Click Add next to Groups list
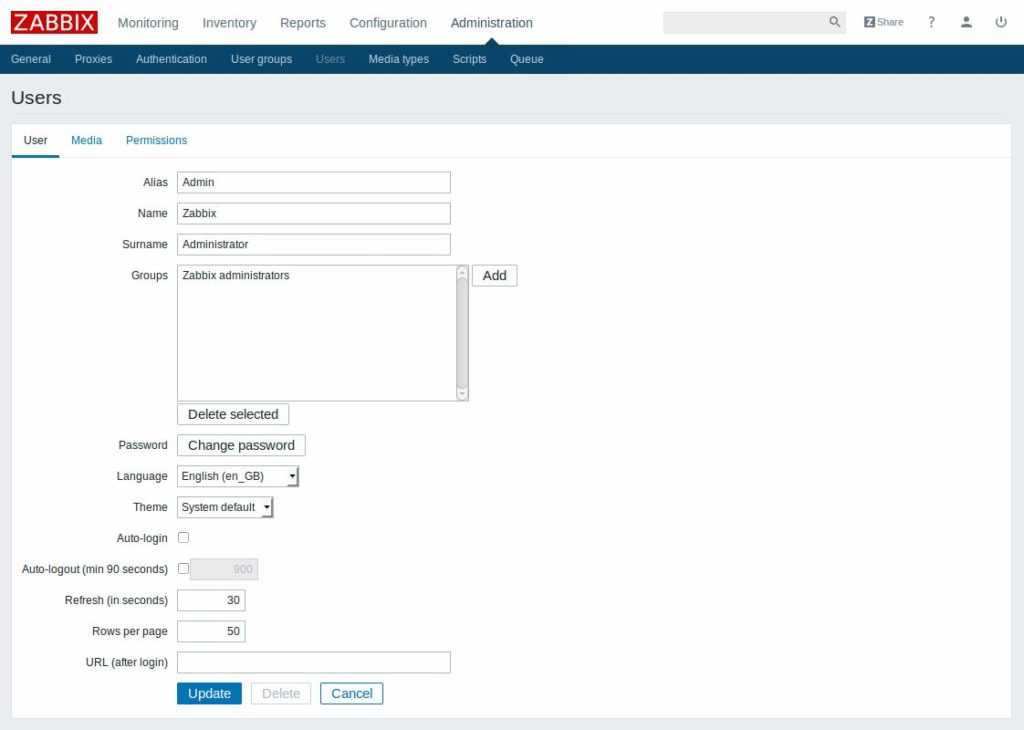 click(x=494, y=275)
